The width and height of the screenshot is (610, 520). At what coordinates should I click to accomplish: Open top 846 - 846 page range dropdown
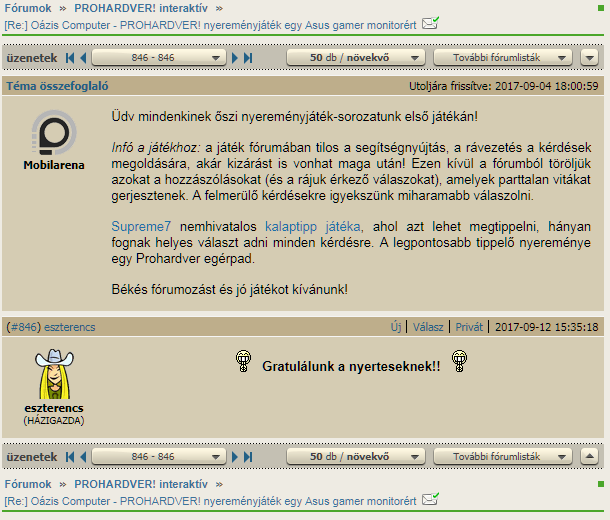159,58
